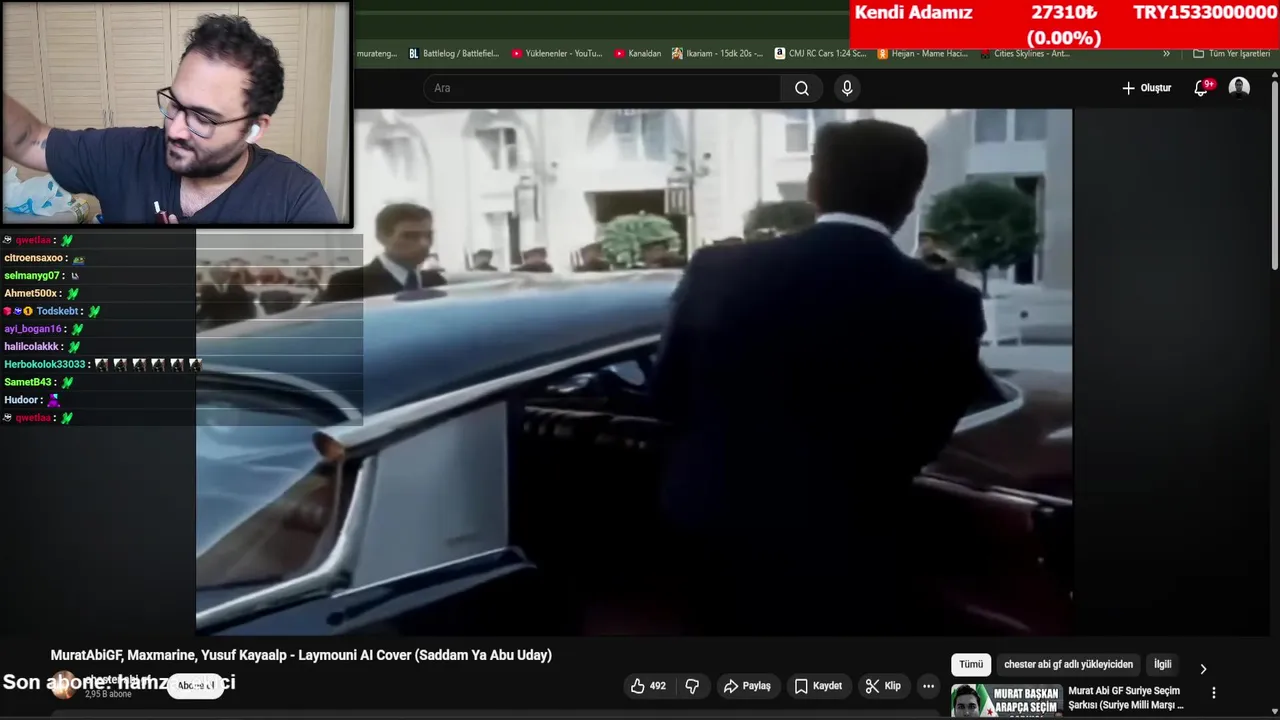Save the video with Kaydet
Viewport: 1280px width, 720px height.
coord(818,686)
